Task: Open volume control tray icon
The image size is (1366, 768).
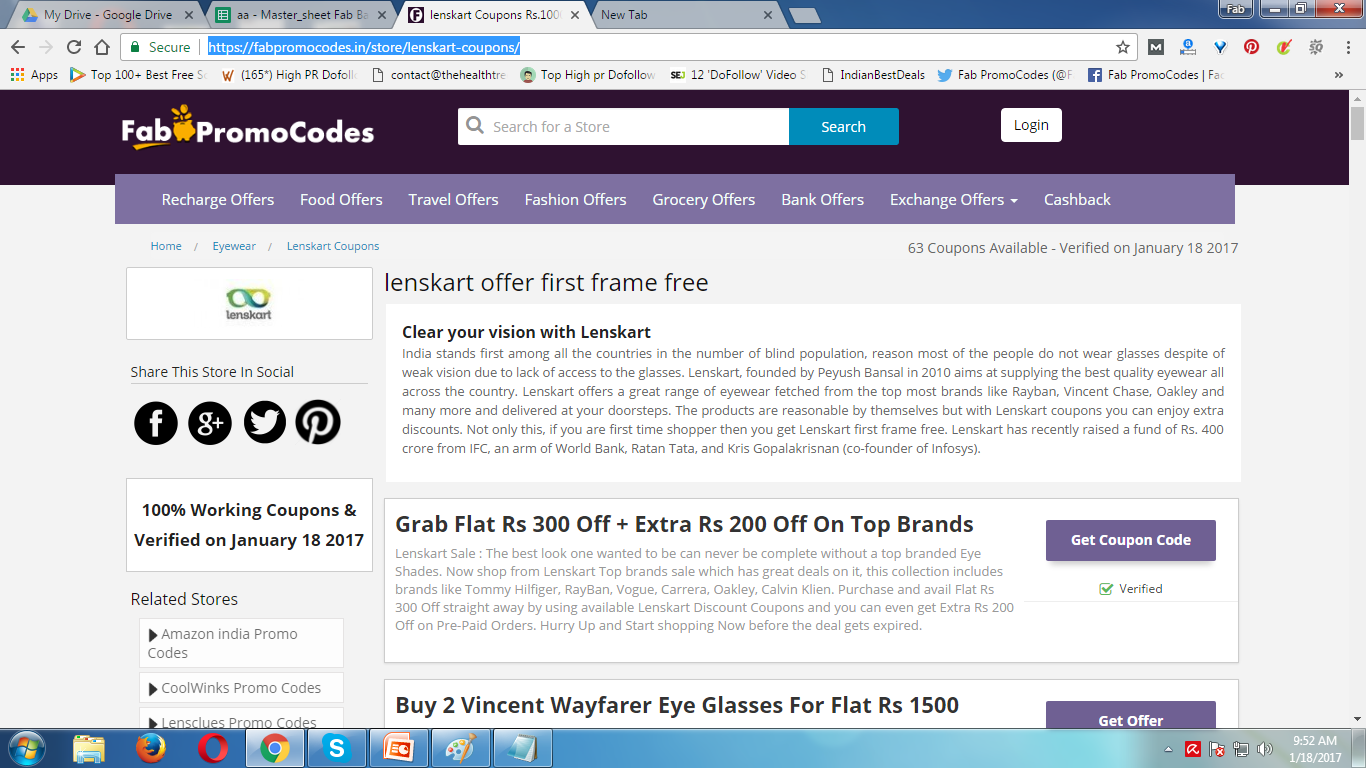Action: click(x=1265, y=749)
